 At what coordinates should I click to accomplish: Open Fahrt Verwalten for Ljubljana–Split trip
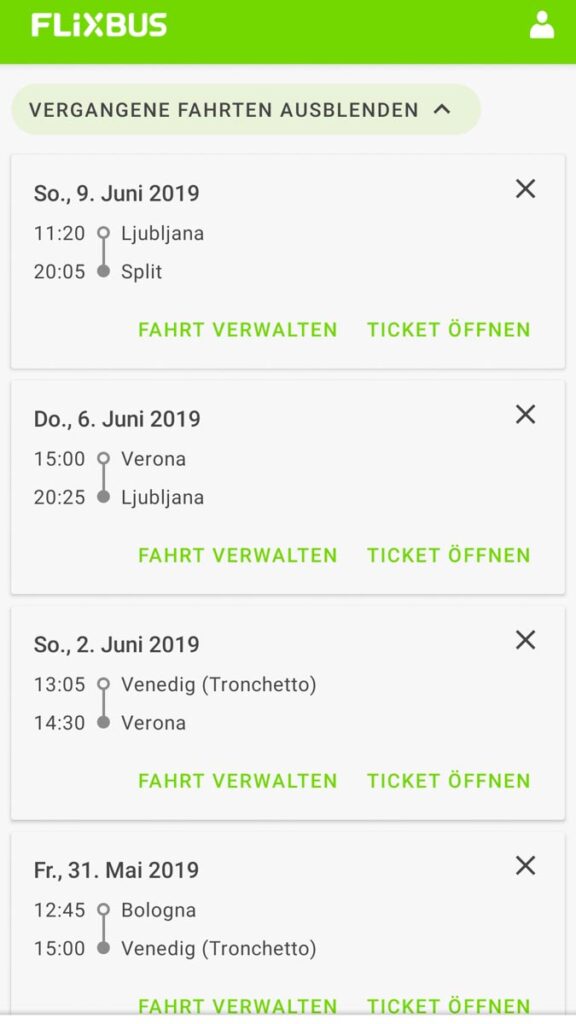coord(238,329)
